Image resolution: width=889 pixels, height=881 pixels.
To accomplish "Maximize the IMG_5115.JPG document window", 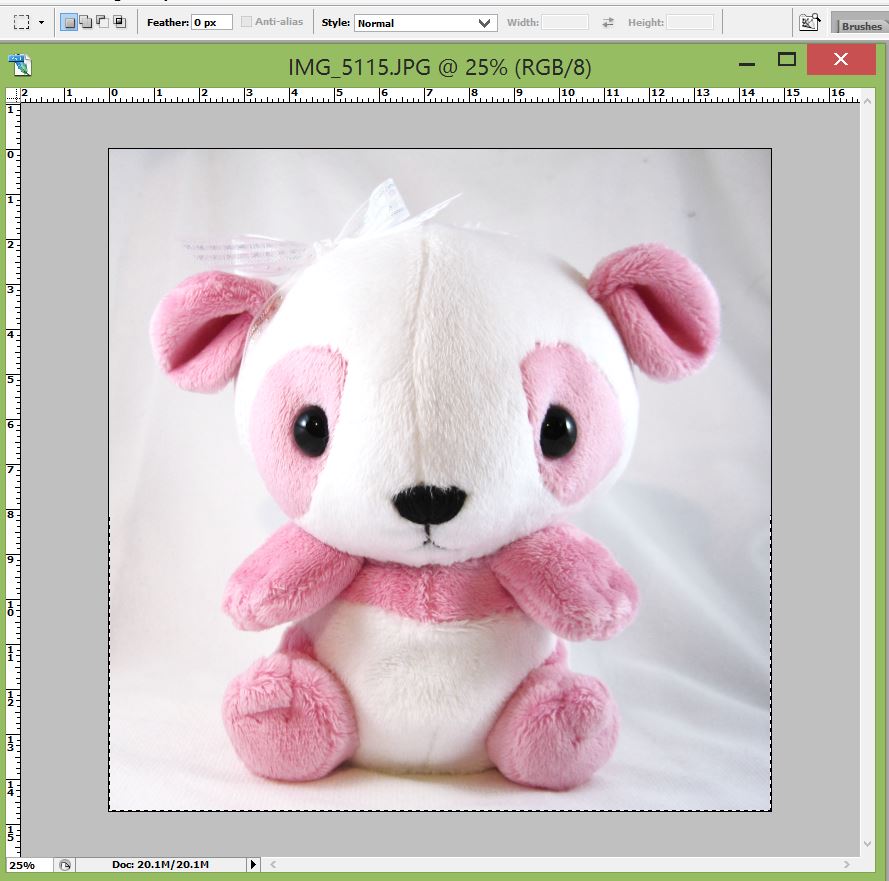I will [x=787, y=60].
